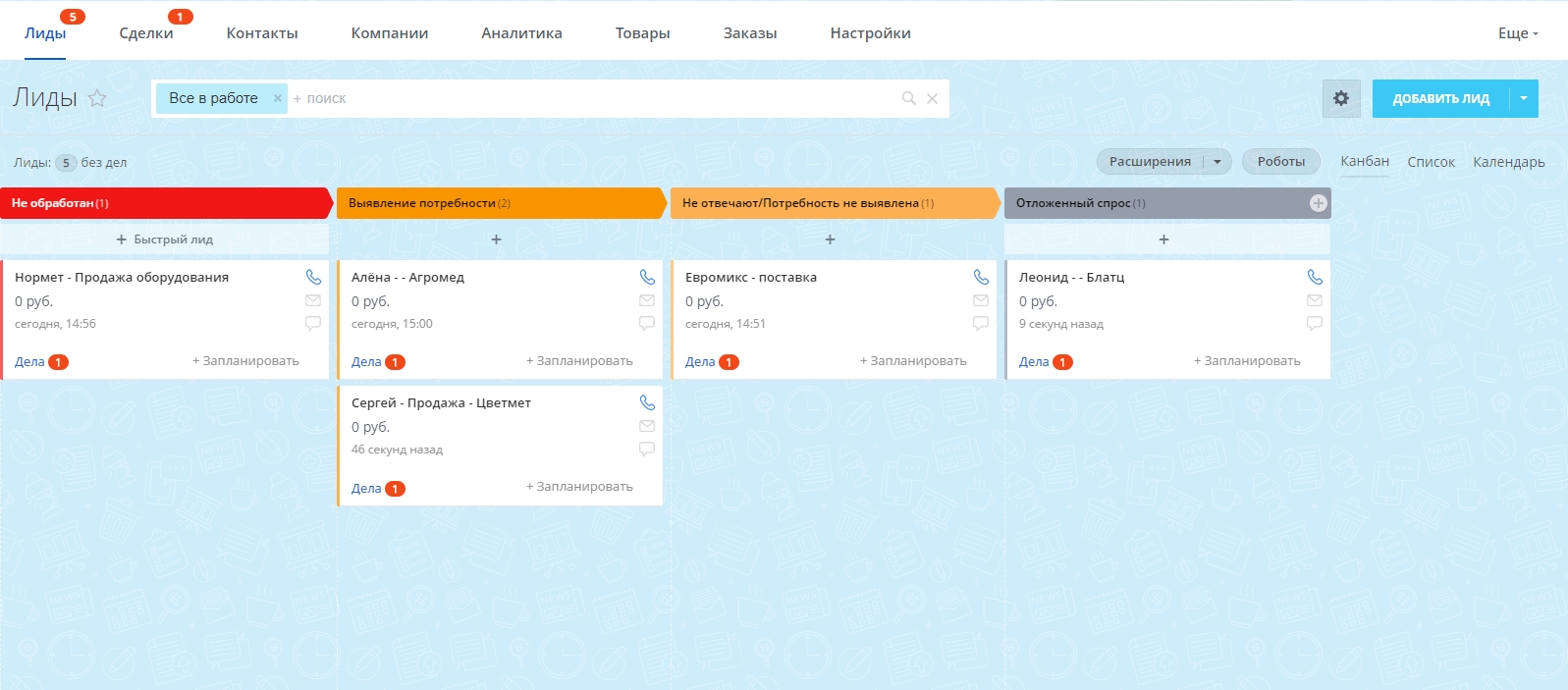Click the поиск input field
The image size is (1568, 690).
[589, 98]
